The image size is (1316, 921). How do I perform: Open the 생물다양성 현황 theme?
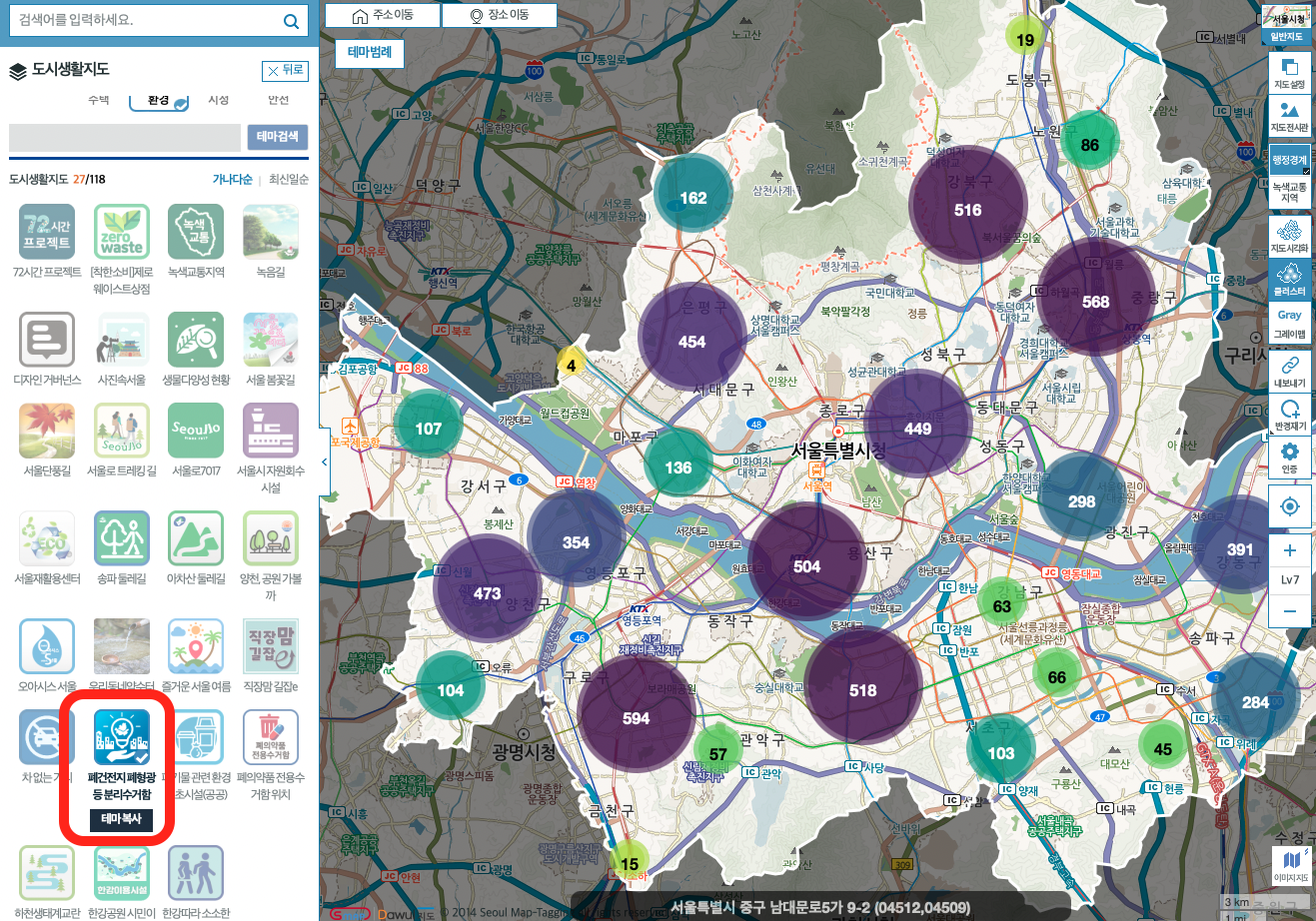pos(196,340)
